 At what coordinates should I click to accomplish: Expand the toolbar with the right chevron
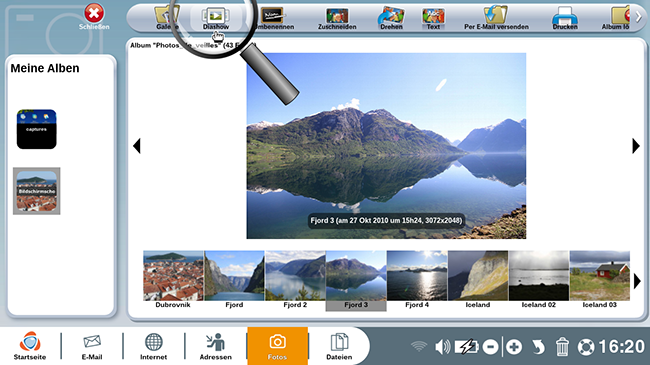click(639, 17)
